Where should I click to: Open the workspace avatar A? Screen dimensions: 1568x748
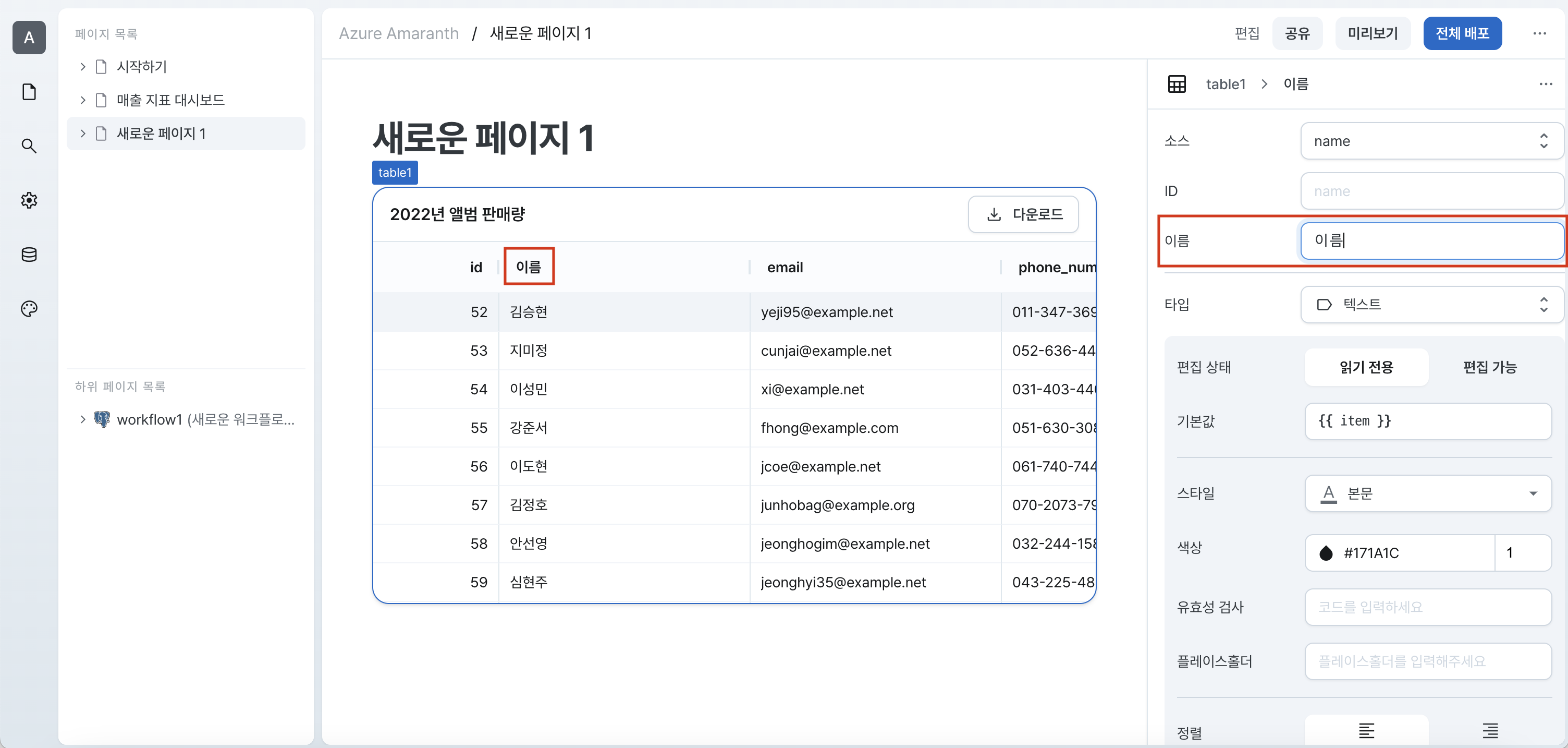coord(29,38)
